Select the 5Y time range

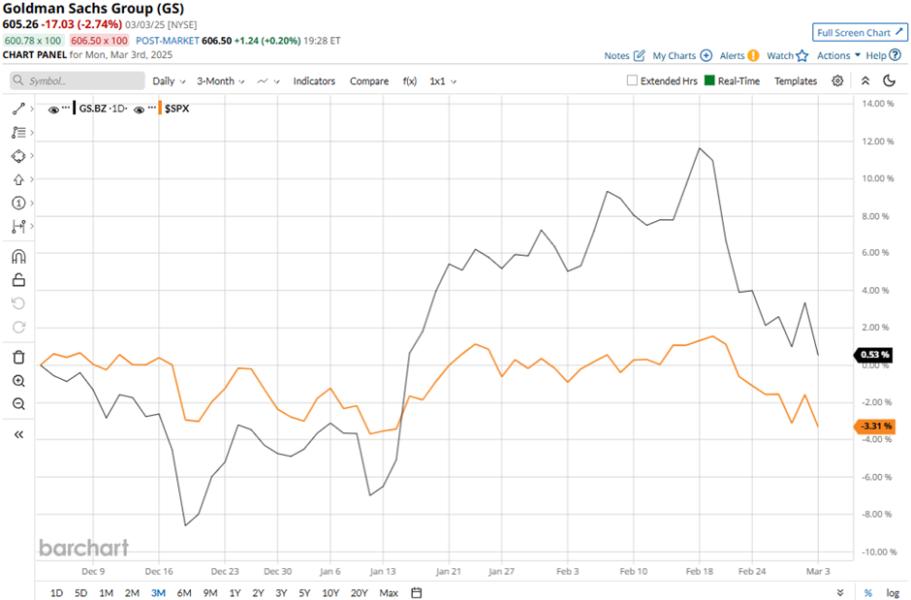[x=304, y=592]
